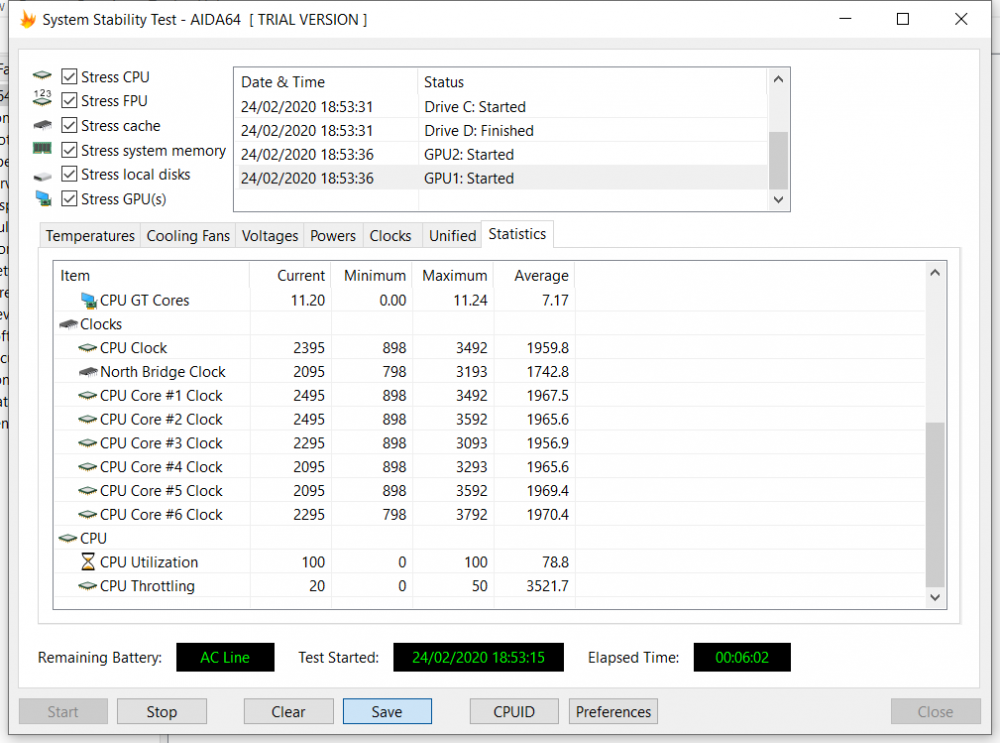This screenshot has height=743, width=1000.
Task: Click the Item column header
Action: (x=152, y=276)
